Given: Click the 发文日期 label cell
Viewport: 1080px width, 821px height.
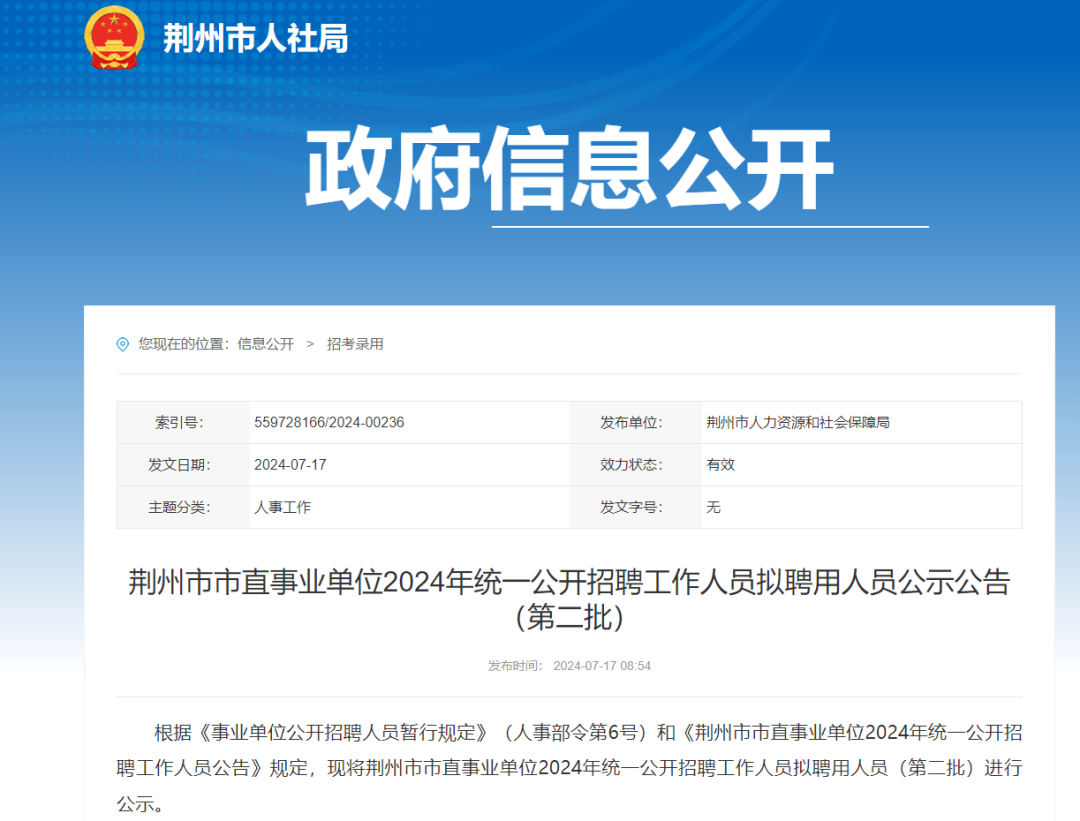Looking at the screenshot, I should (183, 465).
